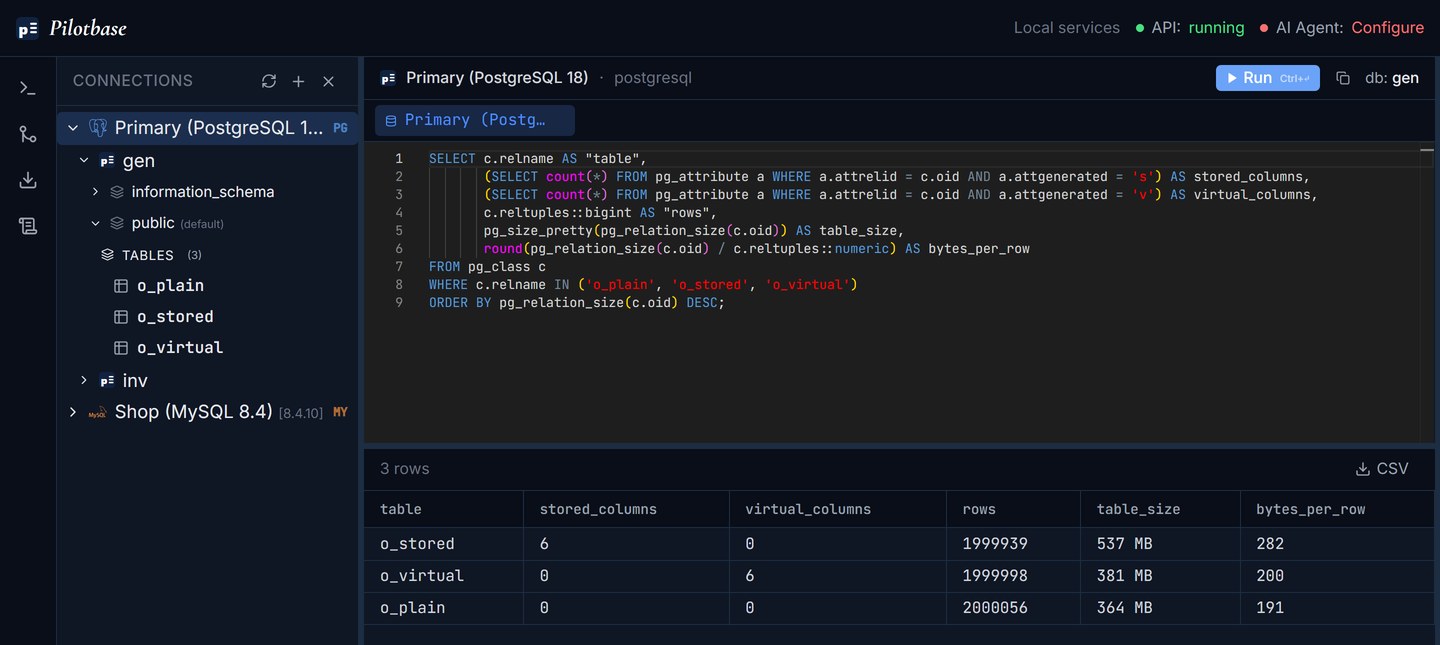The image size is (1440, 645).
Task: Click the CSV download icon
Action: point(1362,469)
